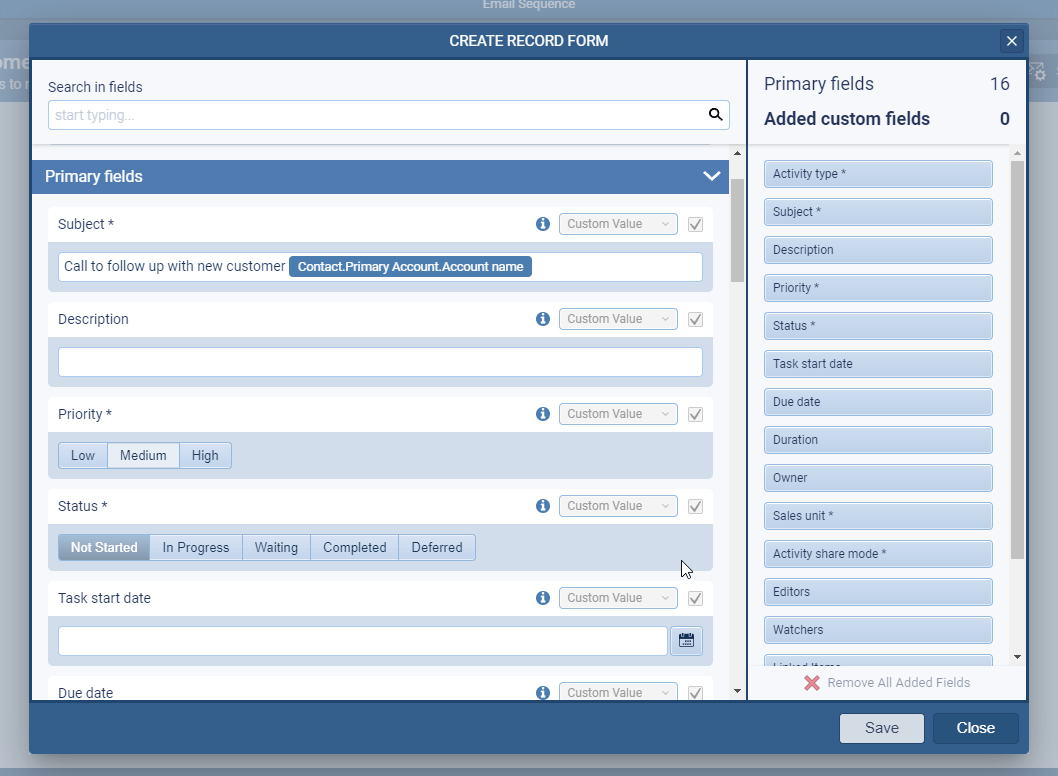Click the info icon next to Status
This screenshot has width=1058, height=776.
click(x=543, y=506)
